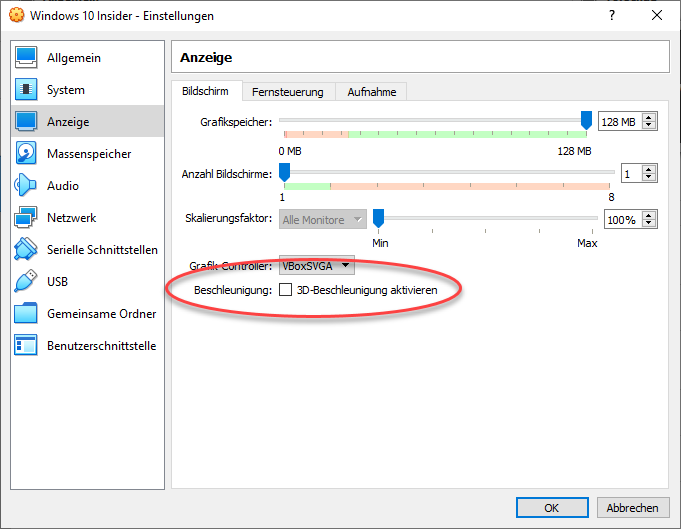Click the Grafikspeicher label
This screenshot has width=681, height=529.
[236, 122]
